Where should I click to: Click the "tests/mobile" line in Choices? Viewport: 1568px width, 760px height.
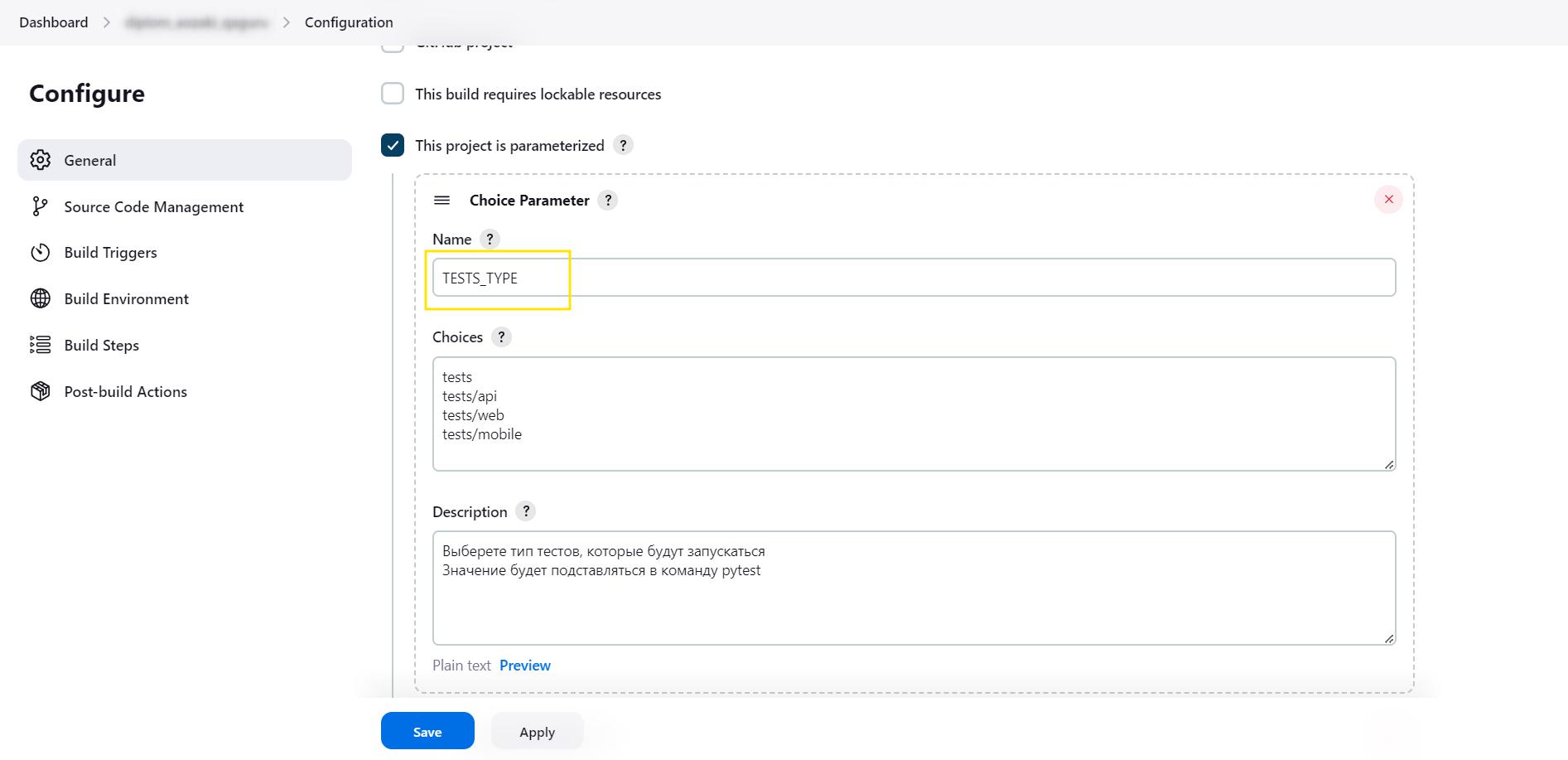pos(482,434)
